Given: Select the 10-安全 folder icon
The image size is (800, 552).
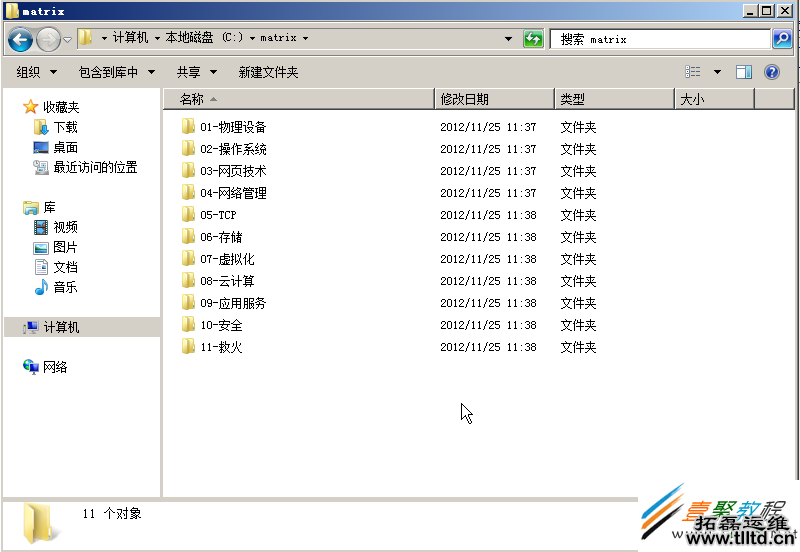Looking at the screenshot, I should coord(188,324).
